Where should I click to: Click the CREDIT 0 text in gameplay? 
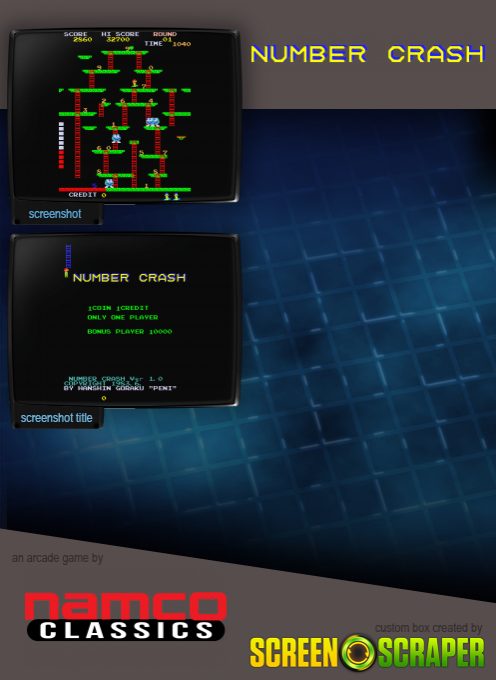[87, 195]
